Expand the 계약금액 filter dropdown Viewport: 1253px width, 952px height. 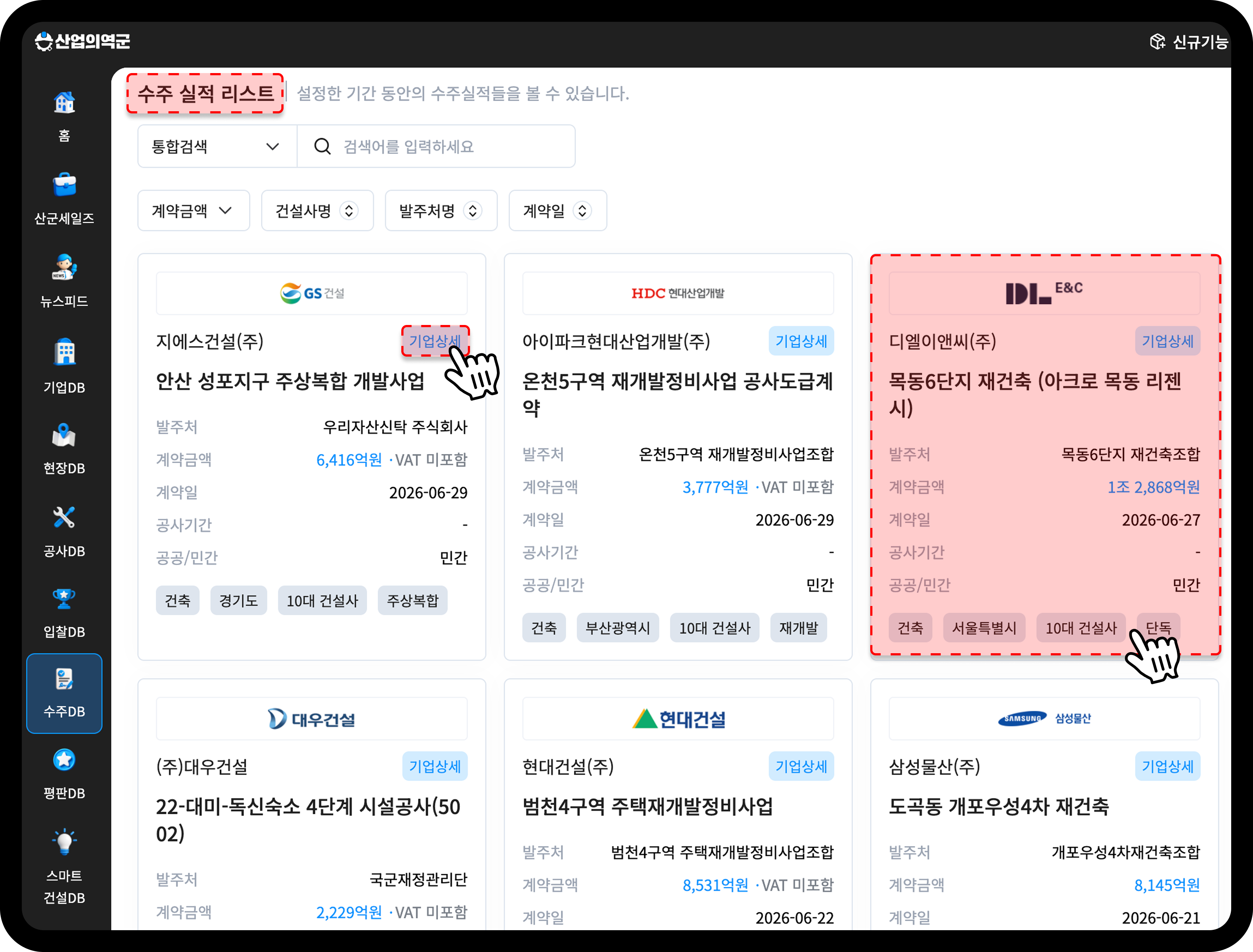pos(193,211)
